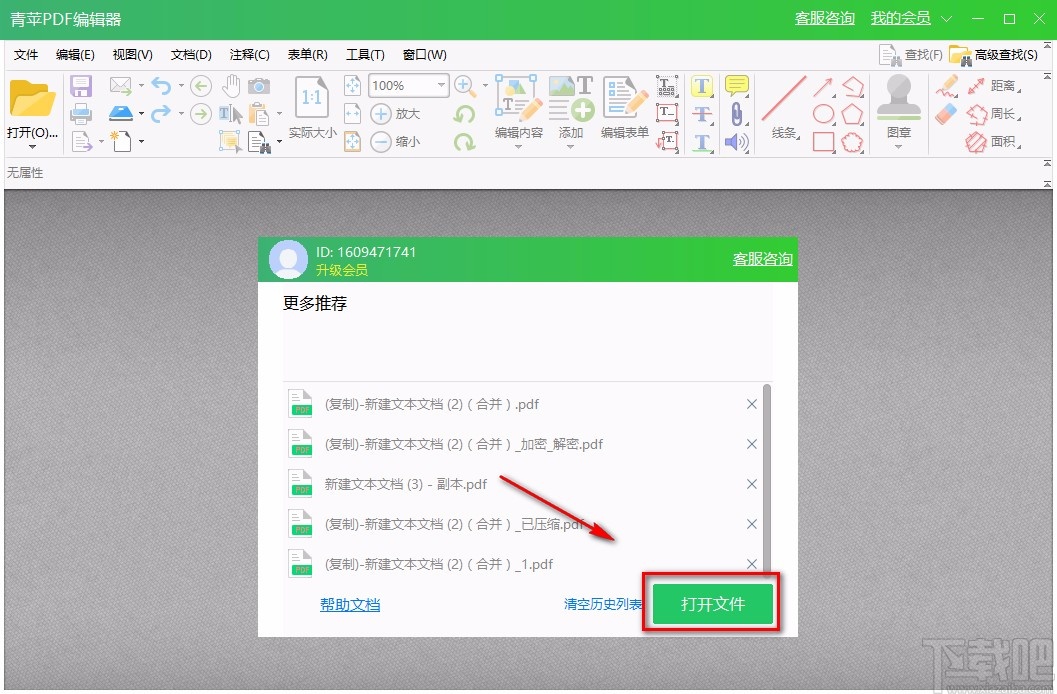Open the zoom level 100% combo box
This screenshot has width=1057, height=694.
coord(409,86)
